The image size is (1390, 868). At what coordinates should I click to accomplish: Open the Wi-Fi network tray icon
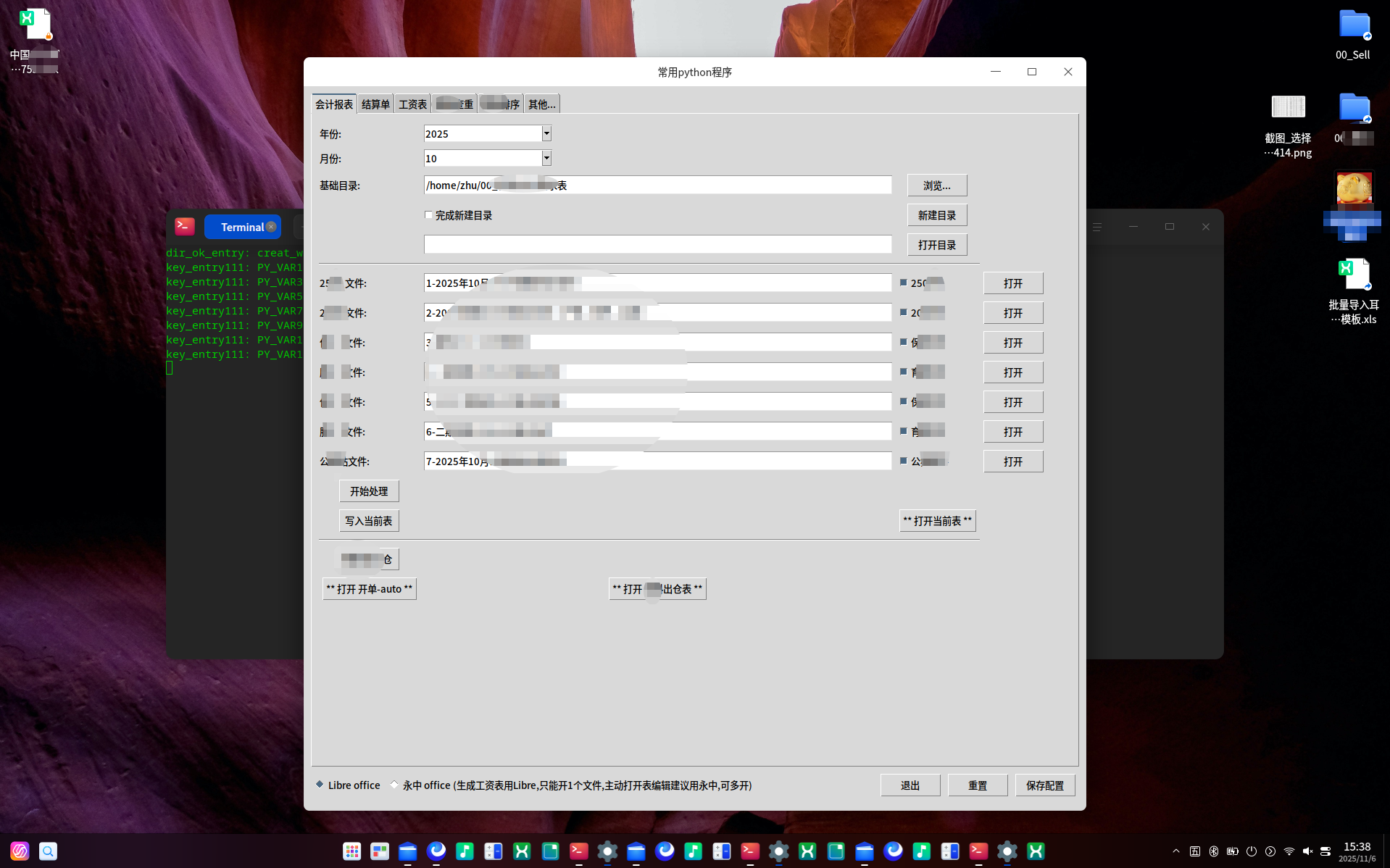(x=1289, y=851)
